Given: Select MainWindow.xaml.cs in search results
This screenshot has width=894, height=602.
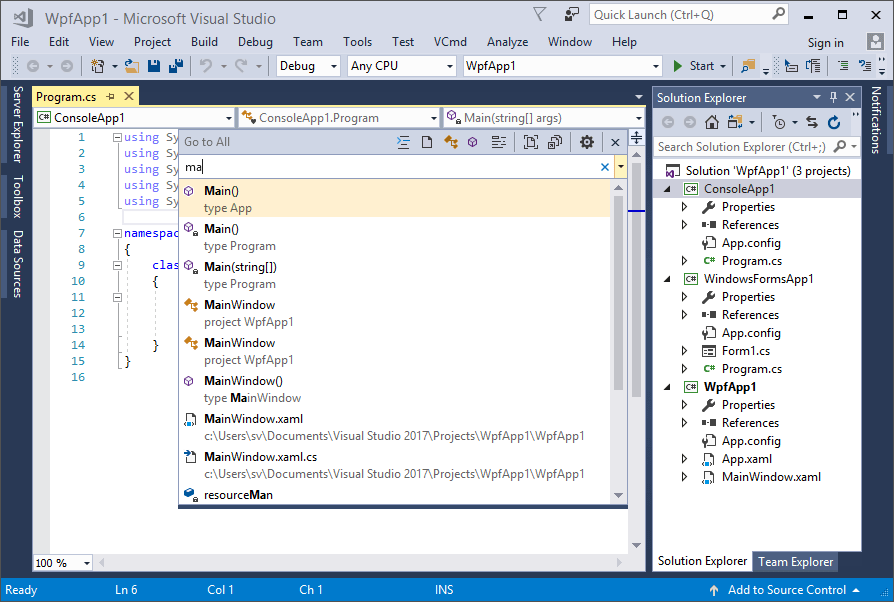Looking at the screenshot, I should pos(260,457).
